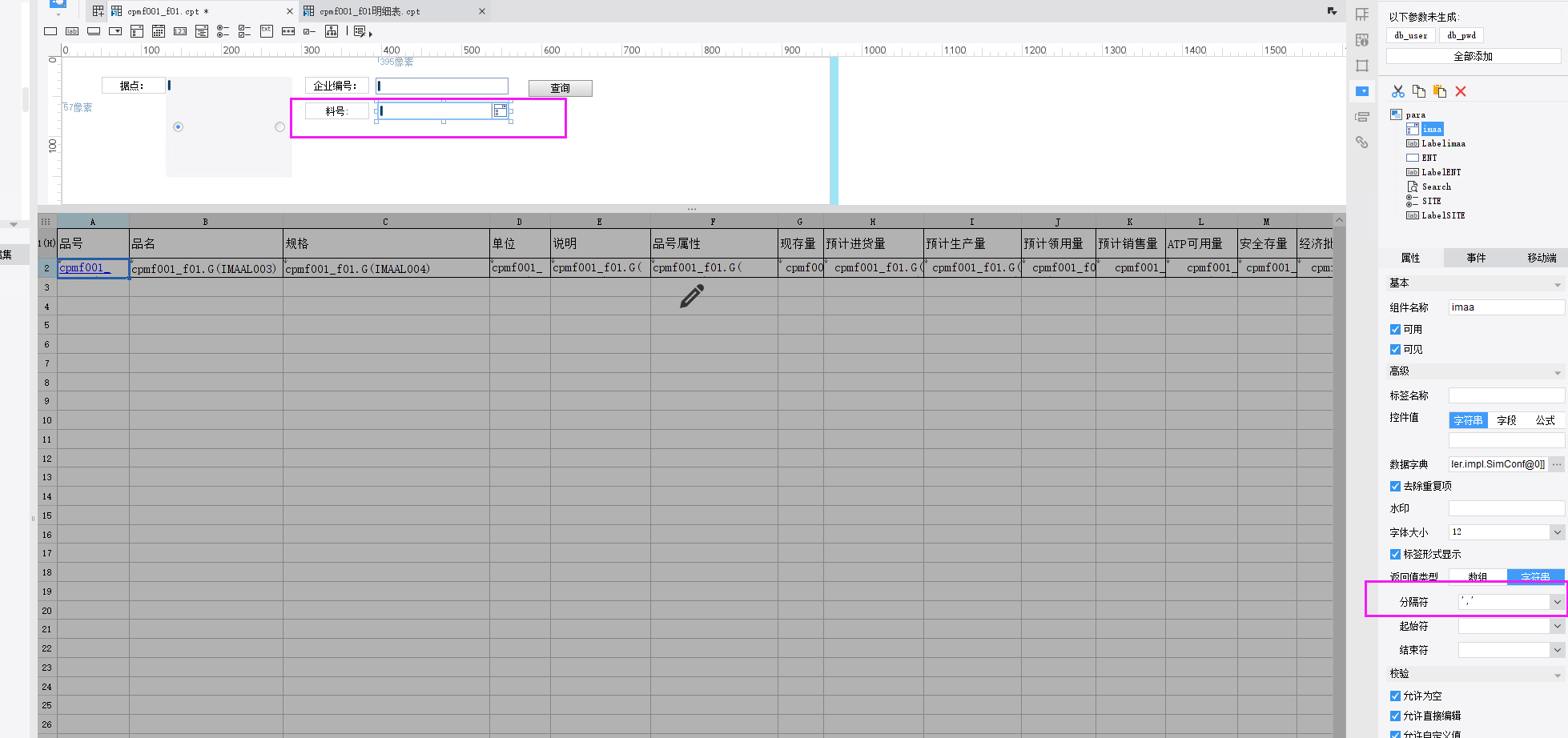Toggle the 可见 (visible) checkbox
This screenshot has height=738, width=1568.
(1395, 350)
